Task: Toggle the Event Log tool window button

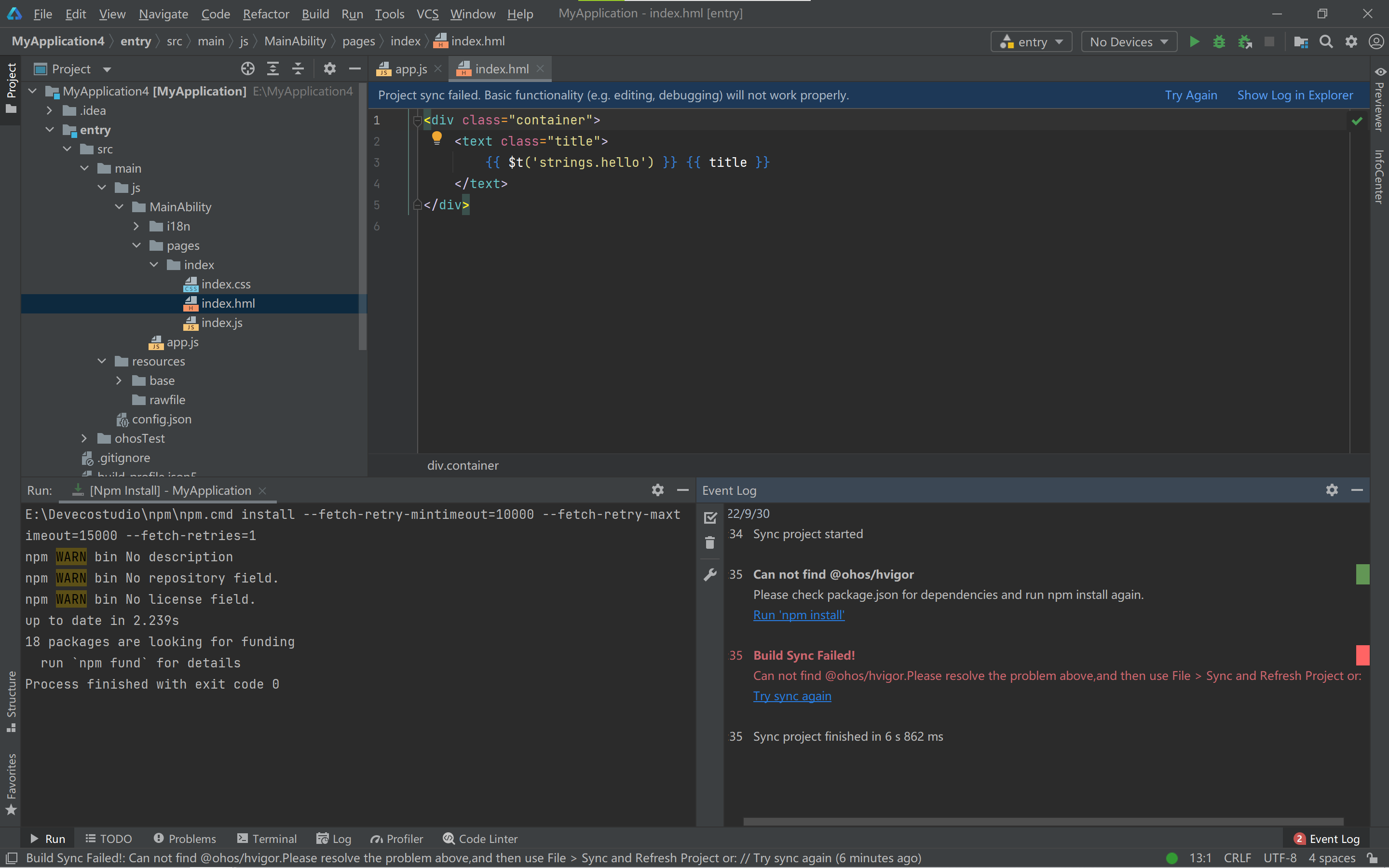Action: point(1327,839)
